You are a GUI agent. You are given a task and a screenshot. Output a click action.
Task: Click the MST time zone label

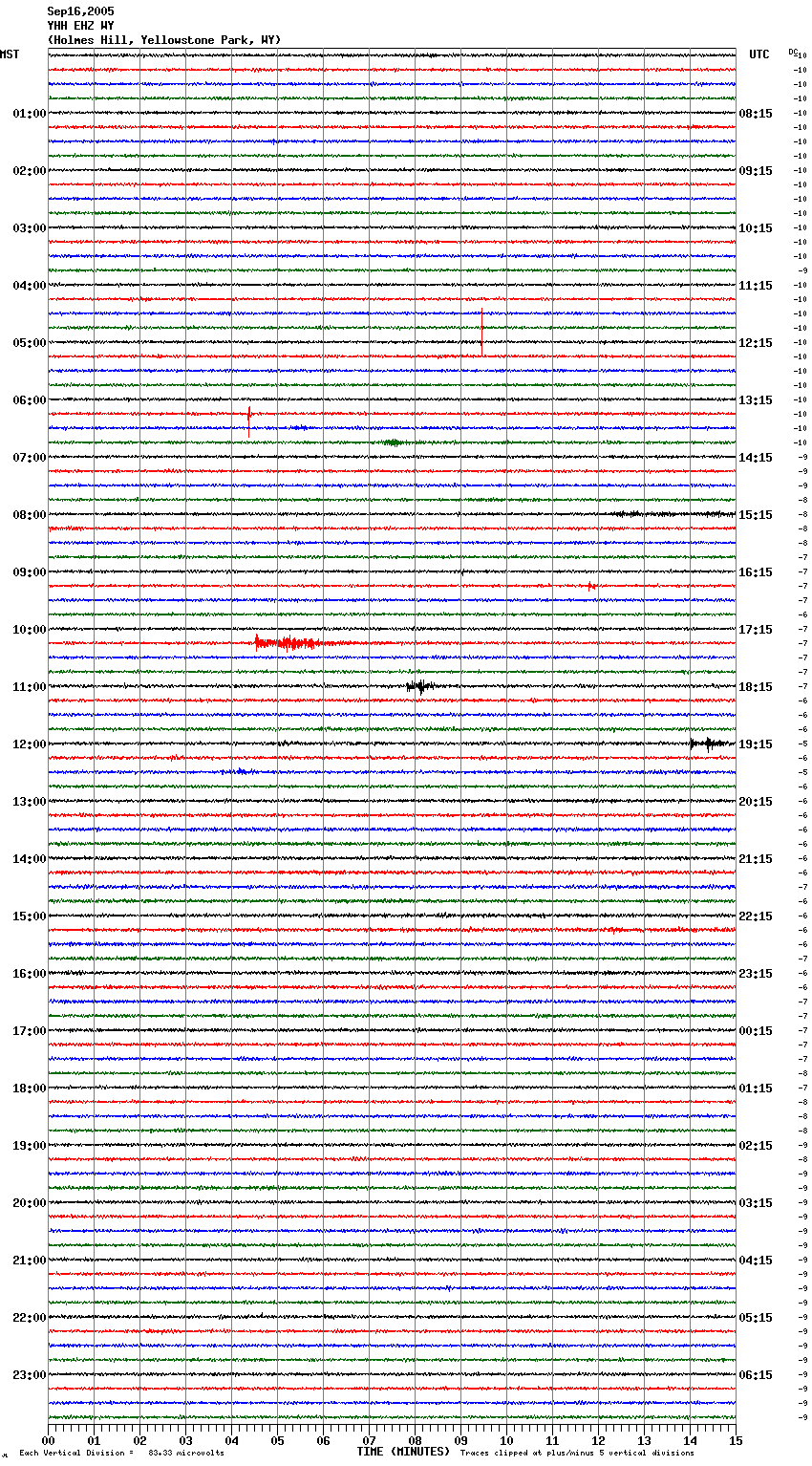[x=10, y=54]
